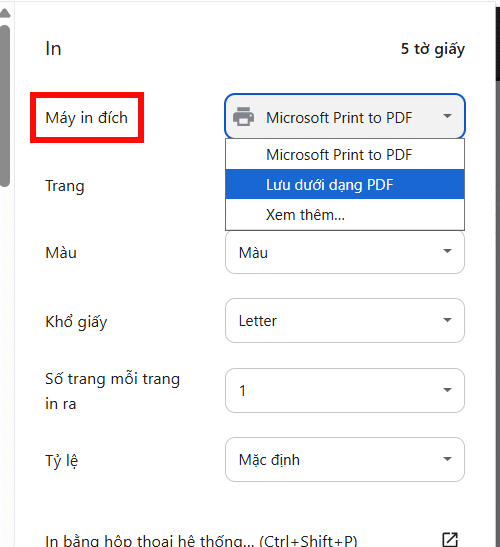This screenshot has width=500, height=547.
Task: Open "In bằng hộp thoại hệ thống" link
Action: [x=201, y=540]
